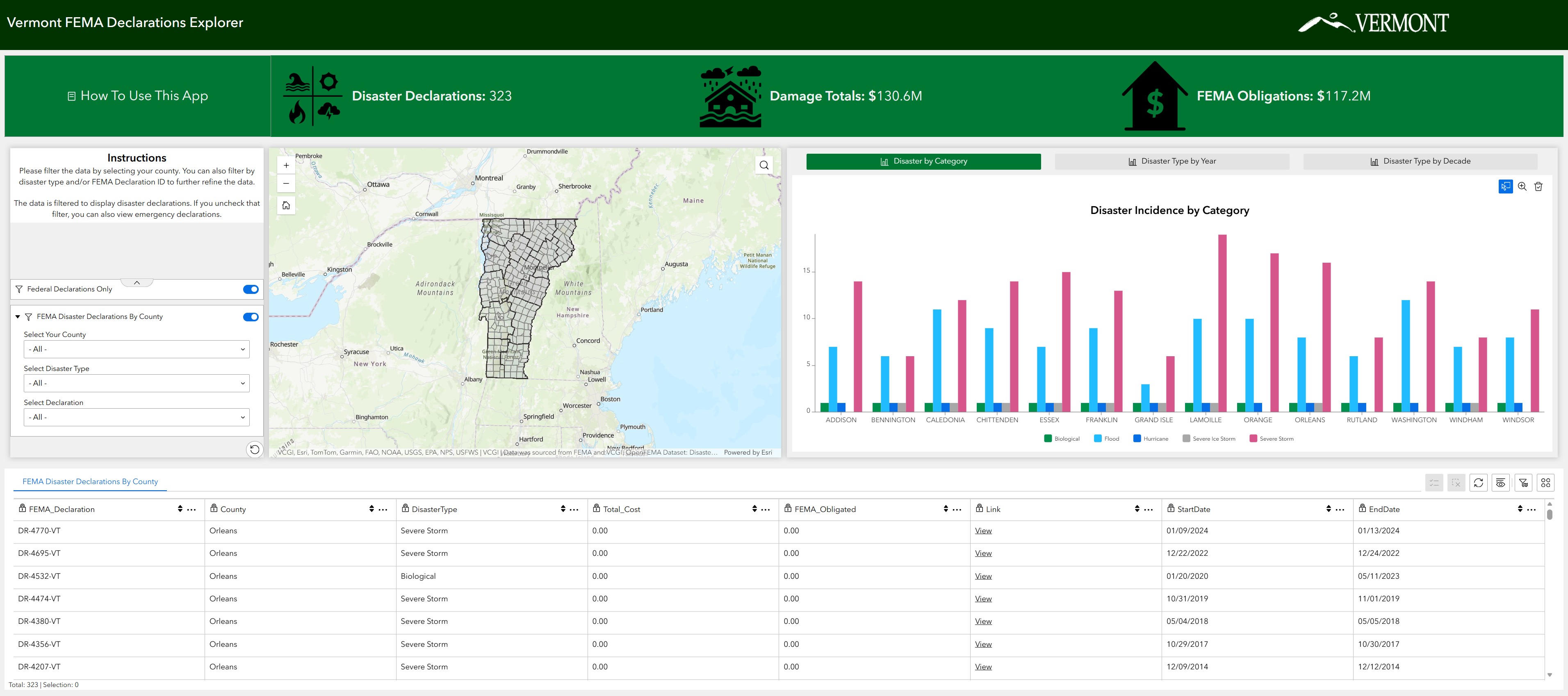Screen dimensions: 1568x696
Task: Select FEMA Disaster Declarations By County table tab
Action: [90, 481]
